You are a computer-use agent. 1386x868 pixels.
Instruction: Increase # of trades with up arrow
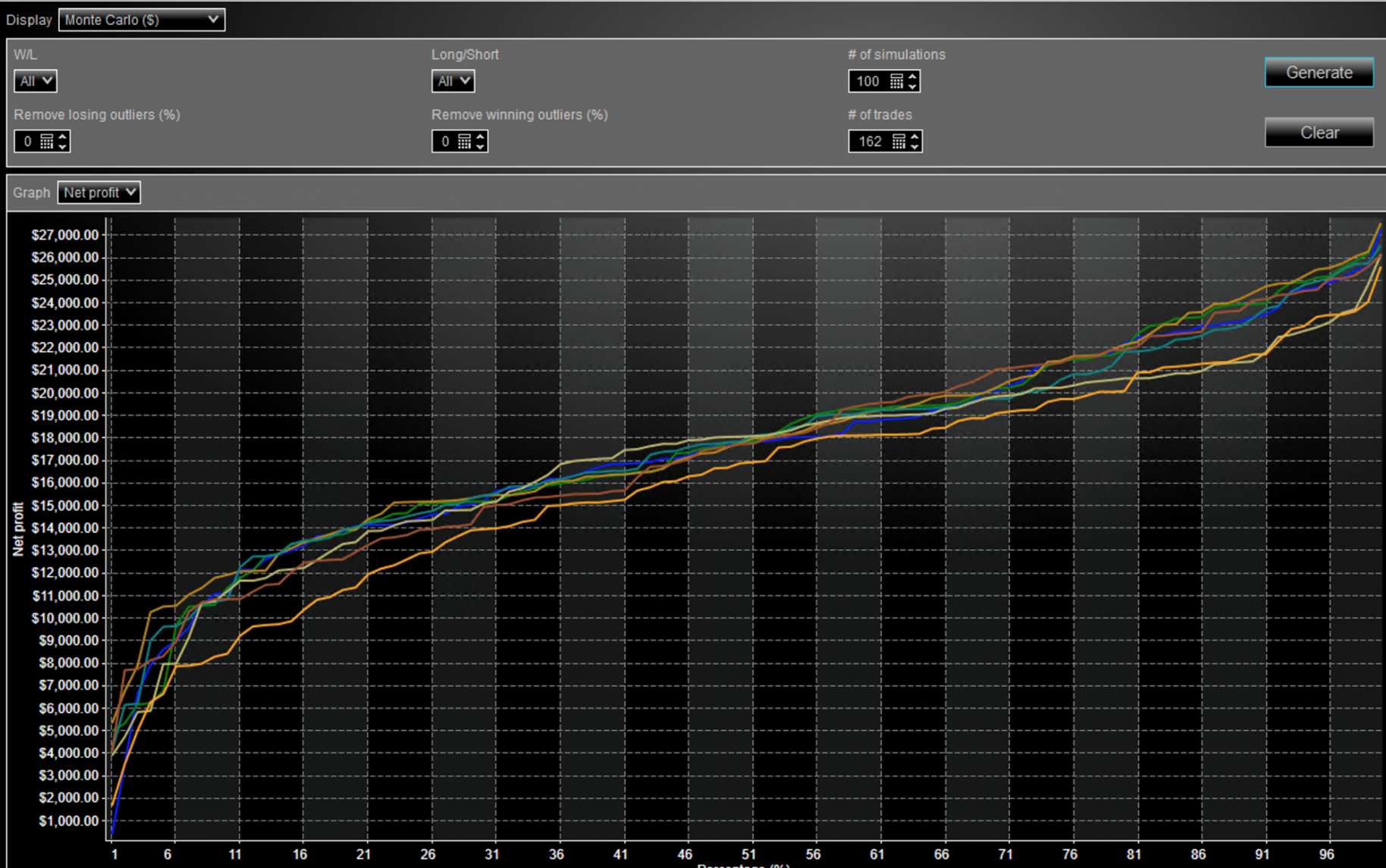tap(914, 136)
